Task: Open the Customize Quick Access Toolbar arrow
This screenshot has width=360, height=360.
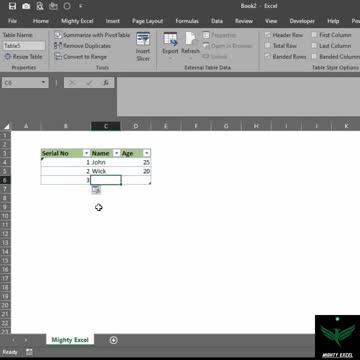Action: click(80, 6)
